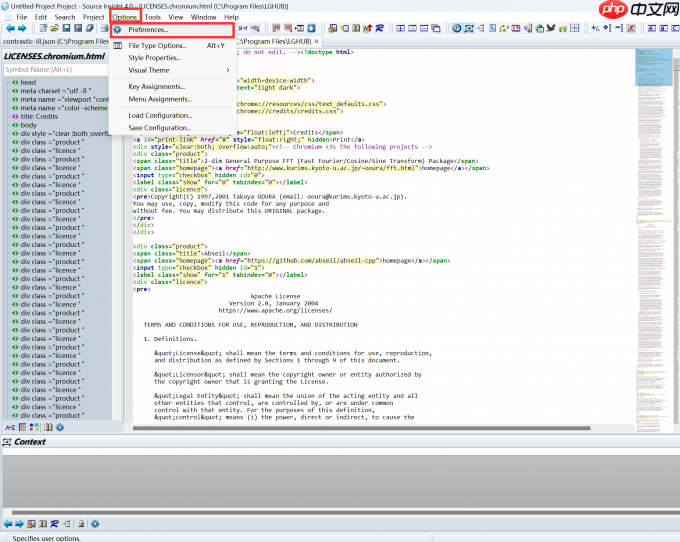680x542 pixels.
Task: Expand the Visual Theme submenu
Action: pos(149,70)
